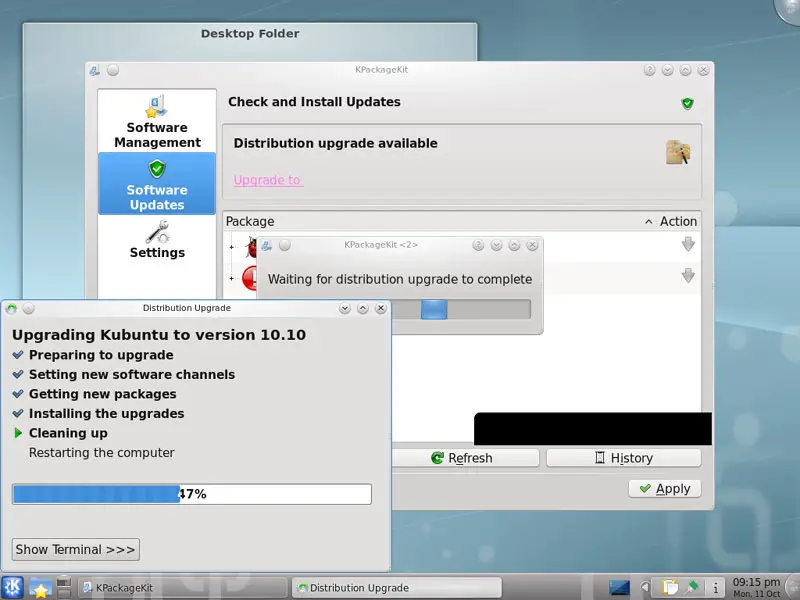The height and width of the screenshot is (600, 800).
Task: Click the 'Cleaning up' step text
Action: click(68, 433)
